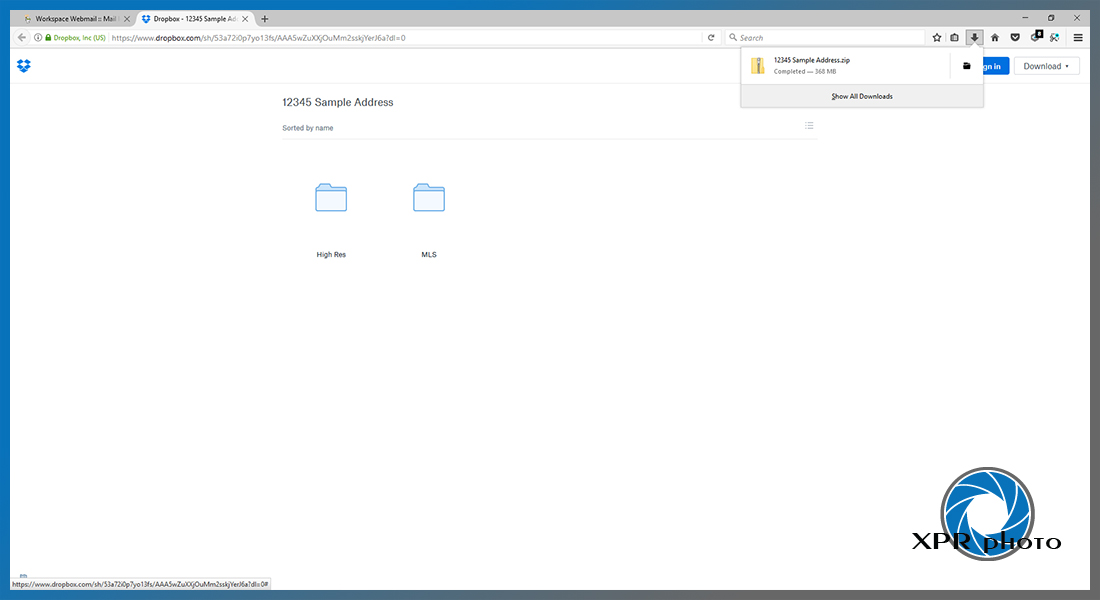Show site information icon
The height and width of the screenshot is (600, 1100).
click(38, 38)
